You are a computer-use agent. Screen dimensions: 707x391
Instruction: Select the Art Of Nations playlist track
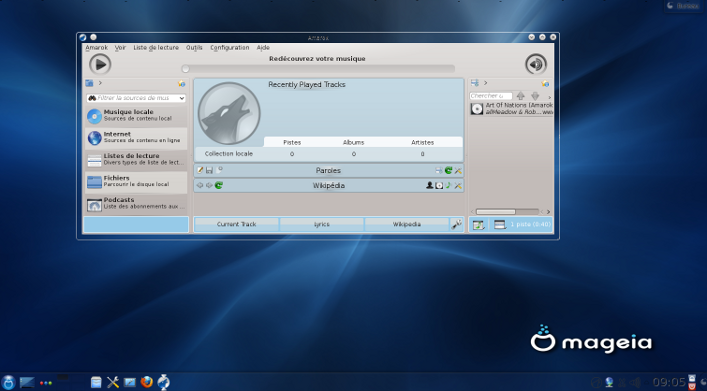click(x=511, y=108)
